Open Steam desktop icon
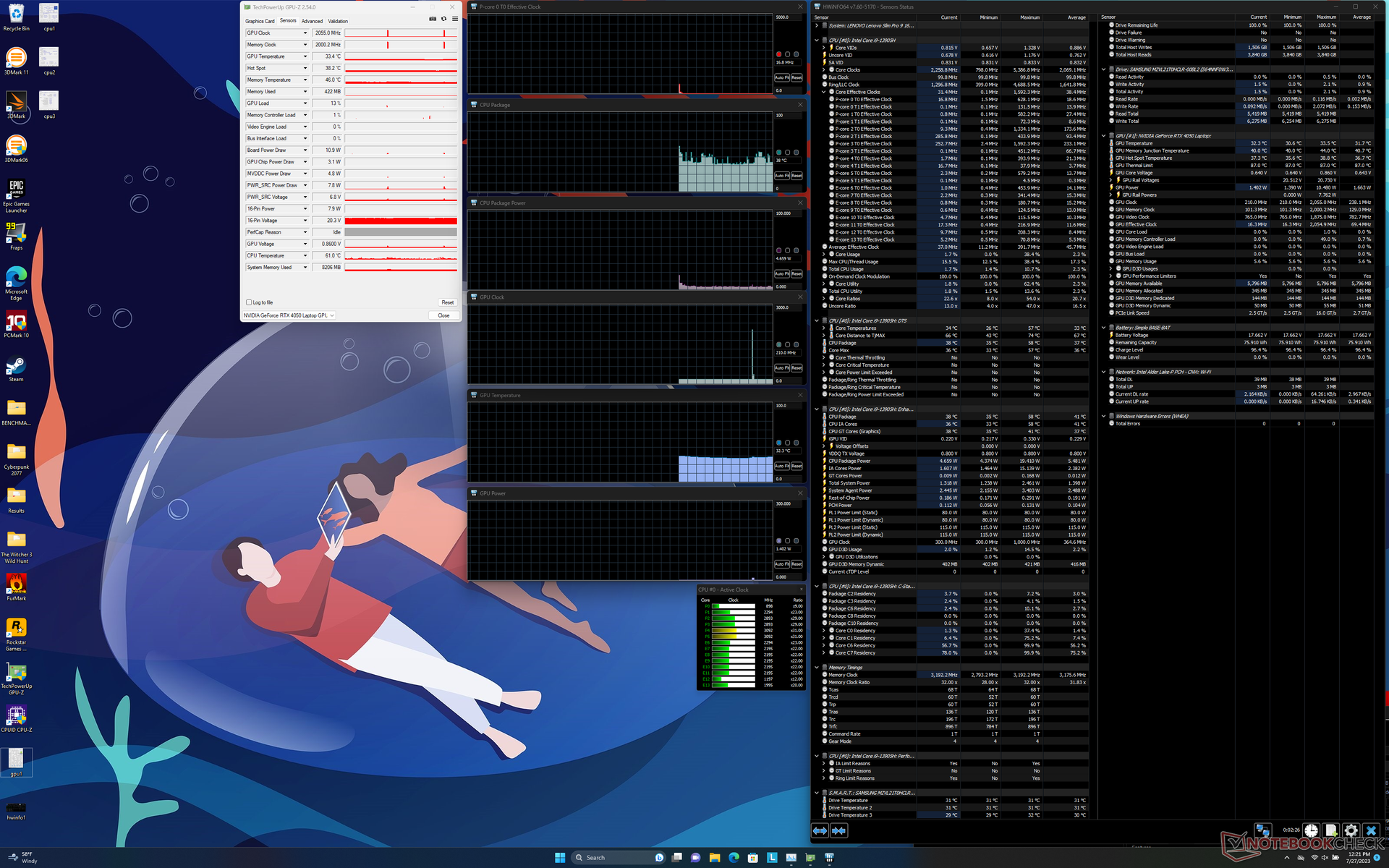Screen dimensions: 1389x868 tap(16, 368)
